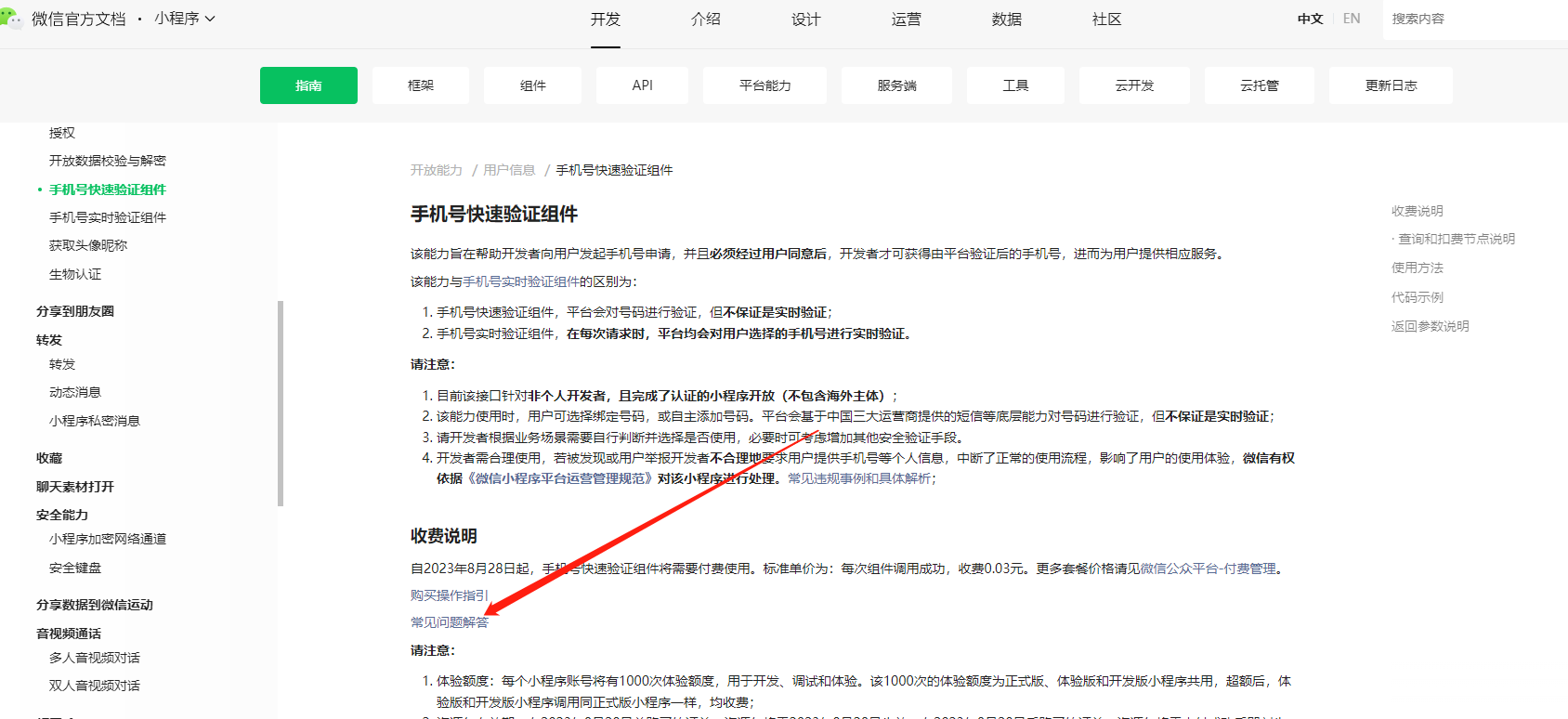Select the 平台能力 tab
This screenshot has width=1568, height=719.
click(x=765, y=85)
